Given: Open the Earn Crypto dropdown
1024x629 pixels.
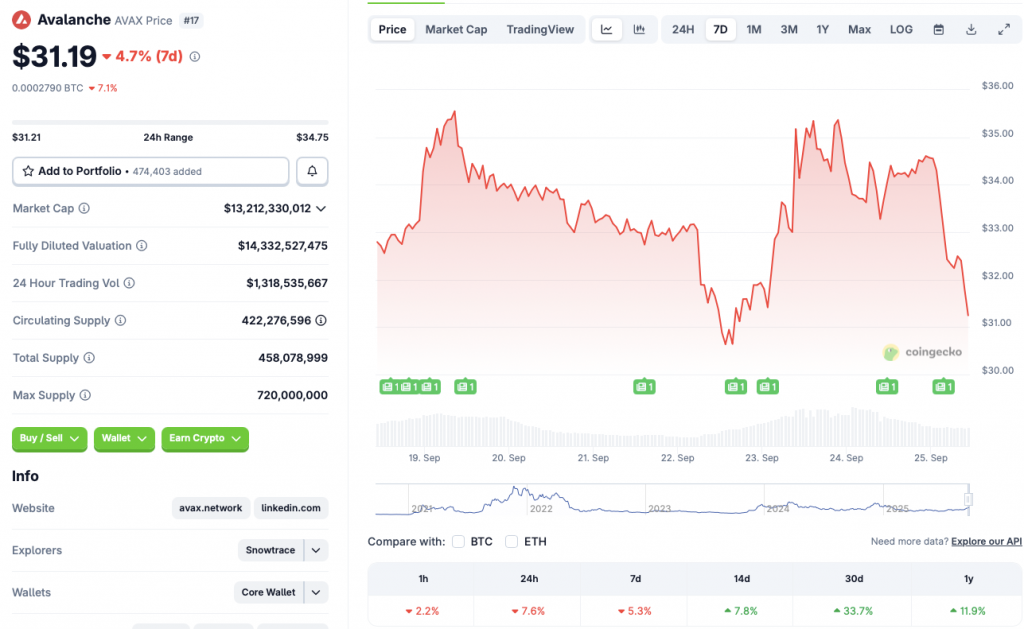Looking at the screenshot, I should [x=205, y=438].
